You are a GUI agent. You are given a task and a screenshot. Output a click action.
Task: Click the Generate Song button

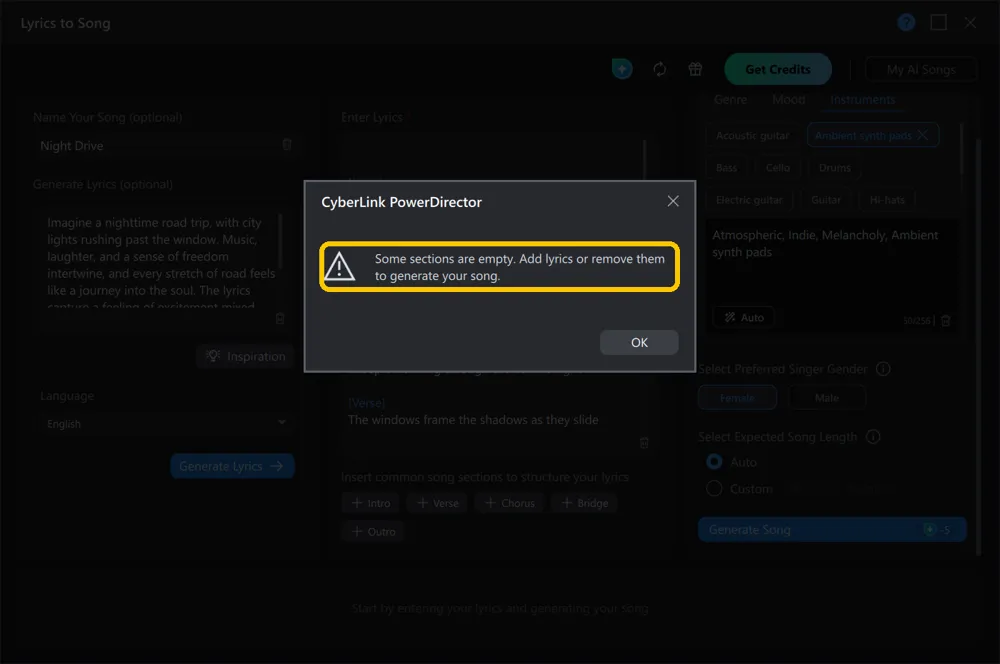(x=832, y=529)
